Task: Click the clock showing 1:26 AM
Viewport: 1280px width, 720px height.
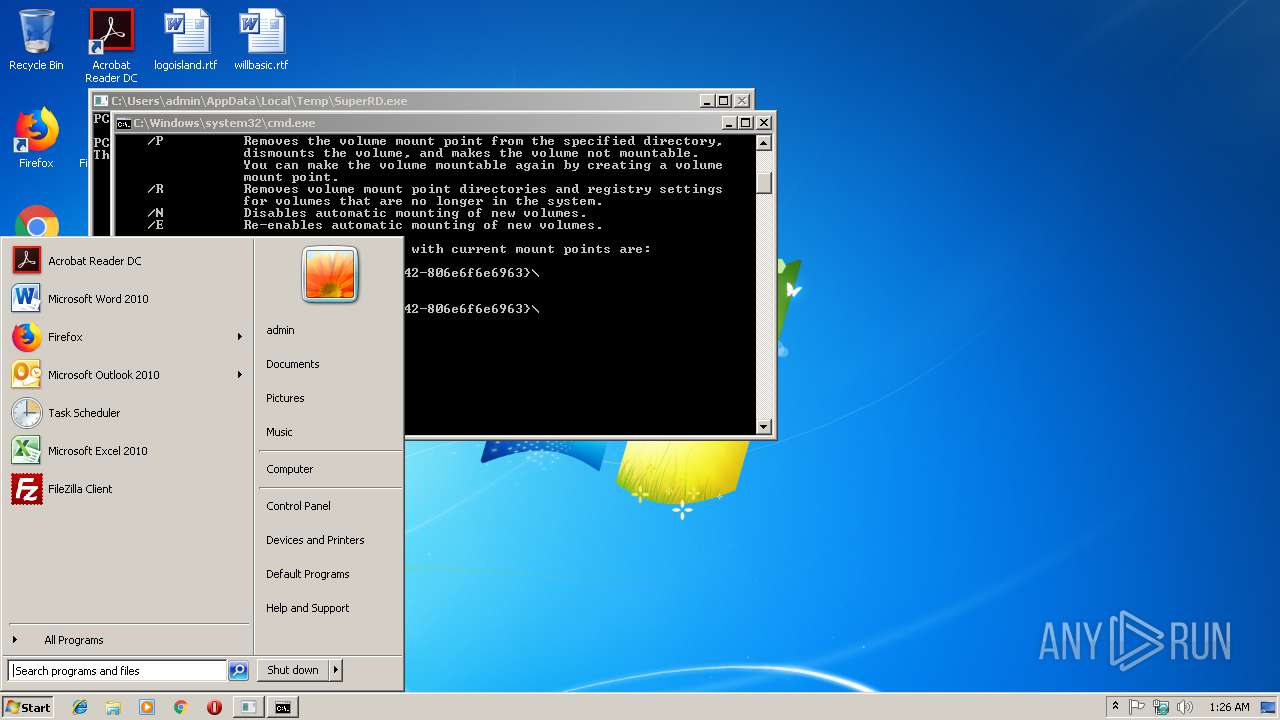Action: 1229,707
